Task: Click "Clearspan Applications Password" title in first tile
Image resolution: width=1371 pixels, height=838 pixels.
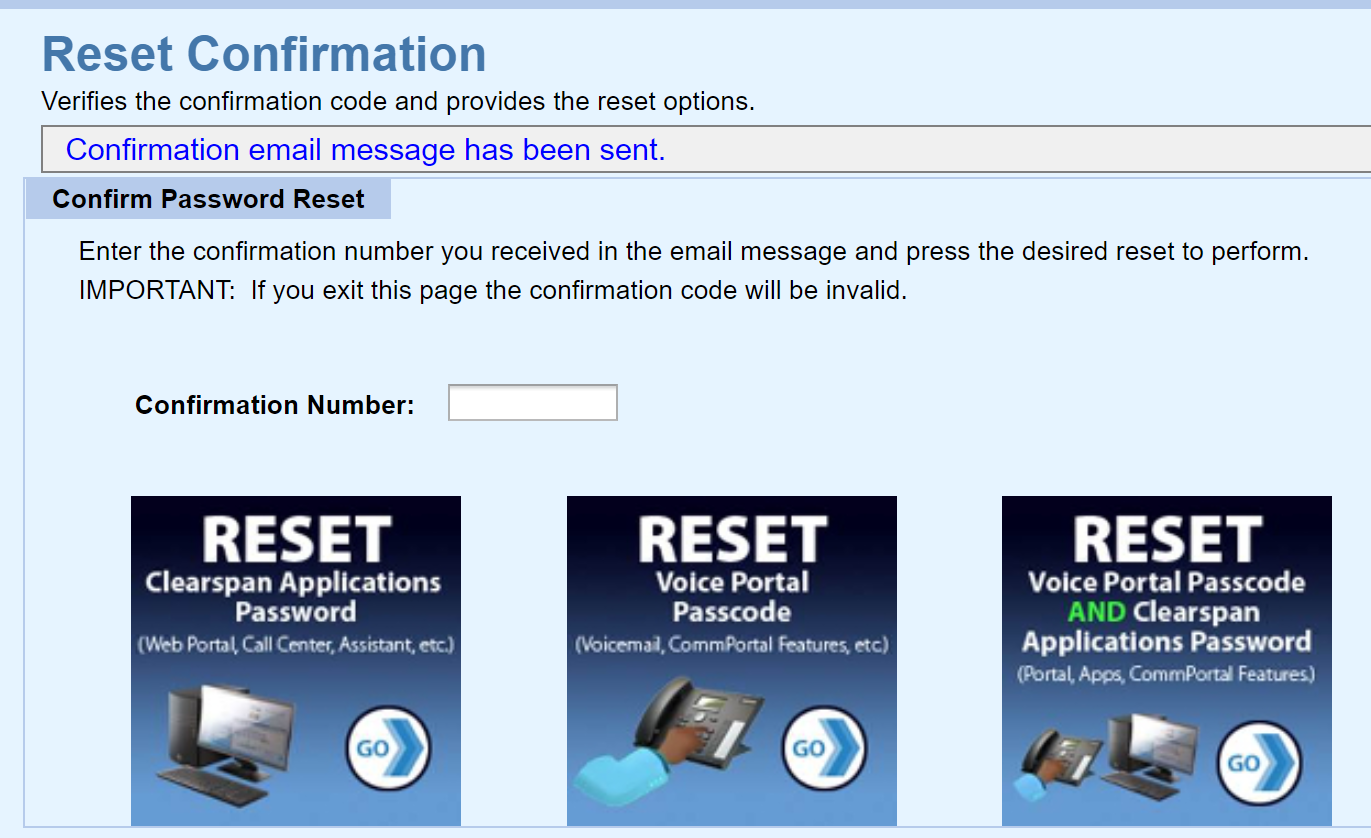Action: point(294,597)
